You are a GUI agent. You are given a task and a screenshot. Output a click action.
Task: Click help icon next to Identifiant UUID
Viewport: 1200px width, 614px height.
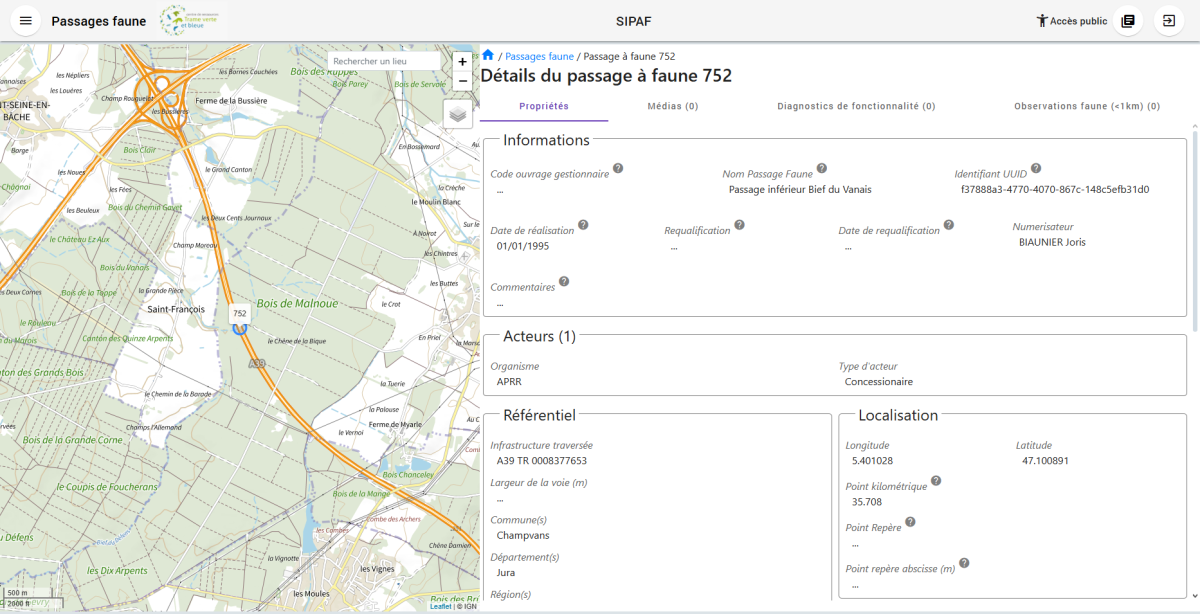pyautogui.click(x=1036, y=169)
